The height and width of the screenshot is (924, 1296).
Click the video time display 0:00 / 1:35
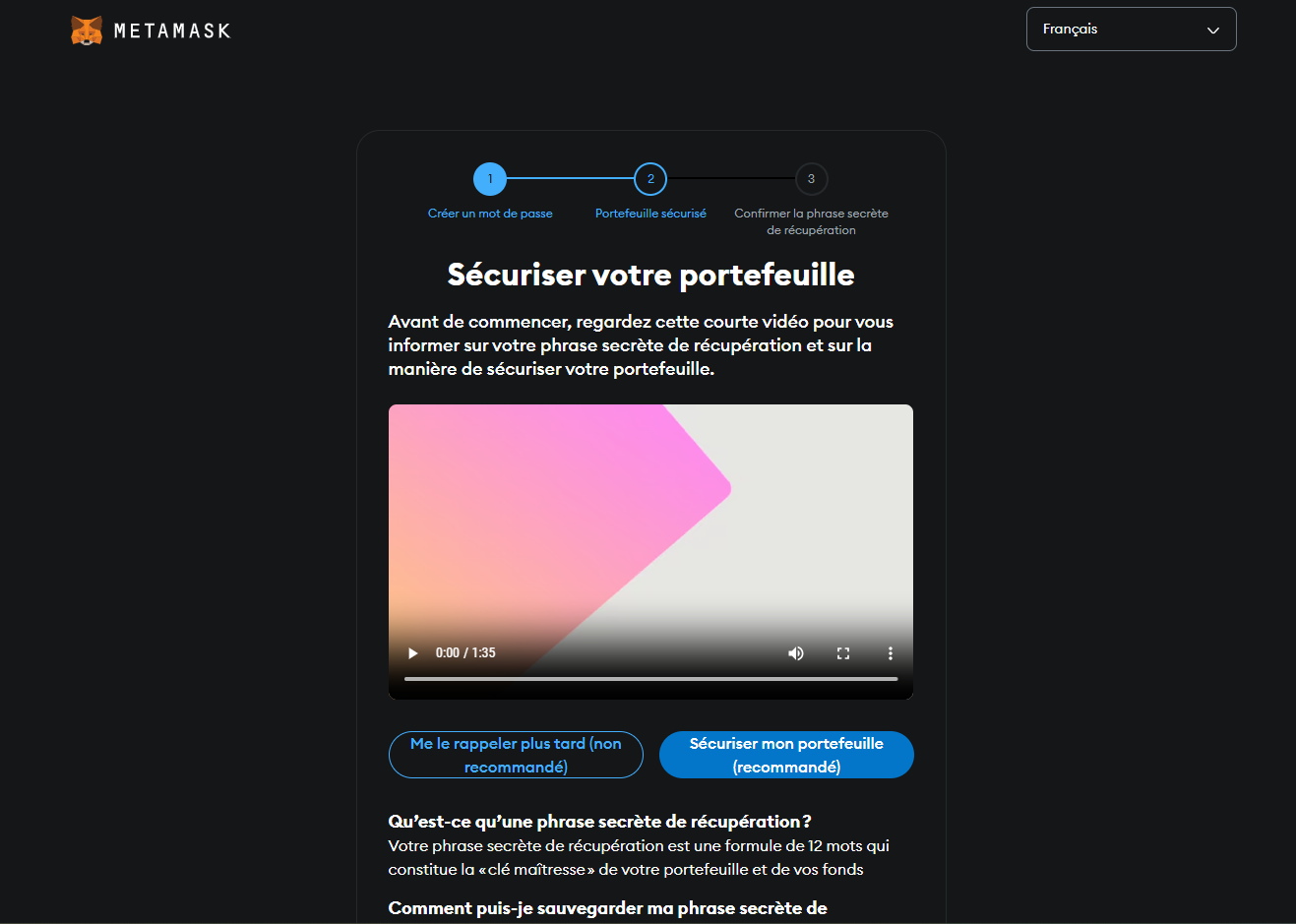(465, 653)
